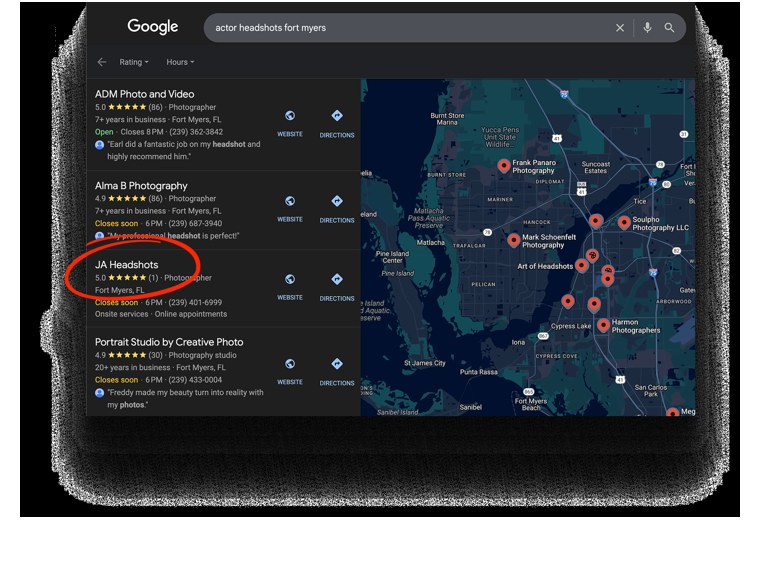Get directions to Alma B Photography

337,209
